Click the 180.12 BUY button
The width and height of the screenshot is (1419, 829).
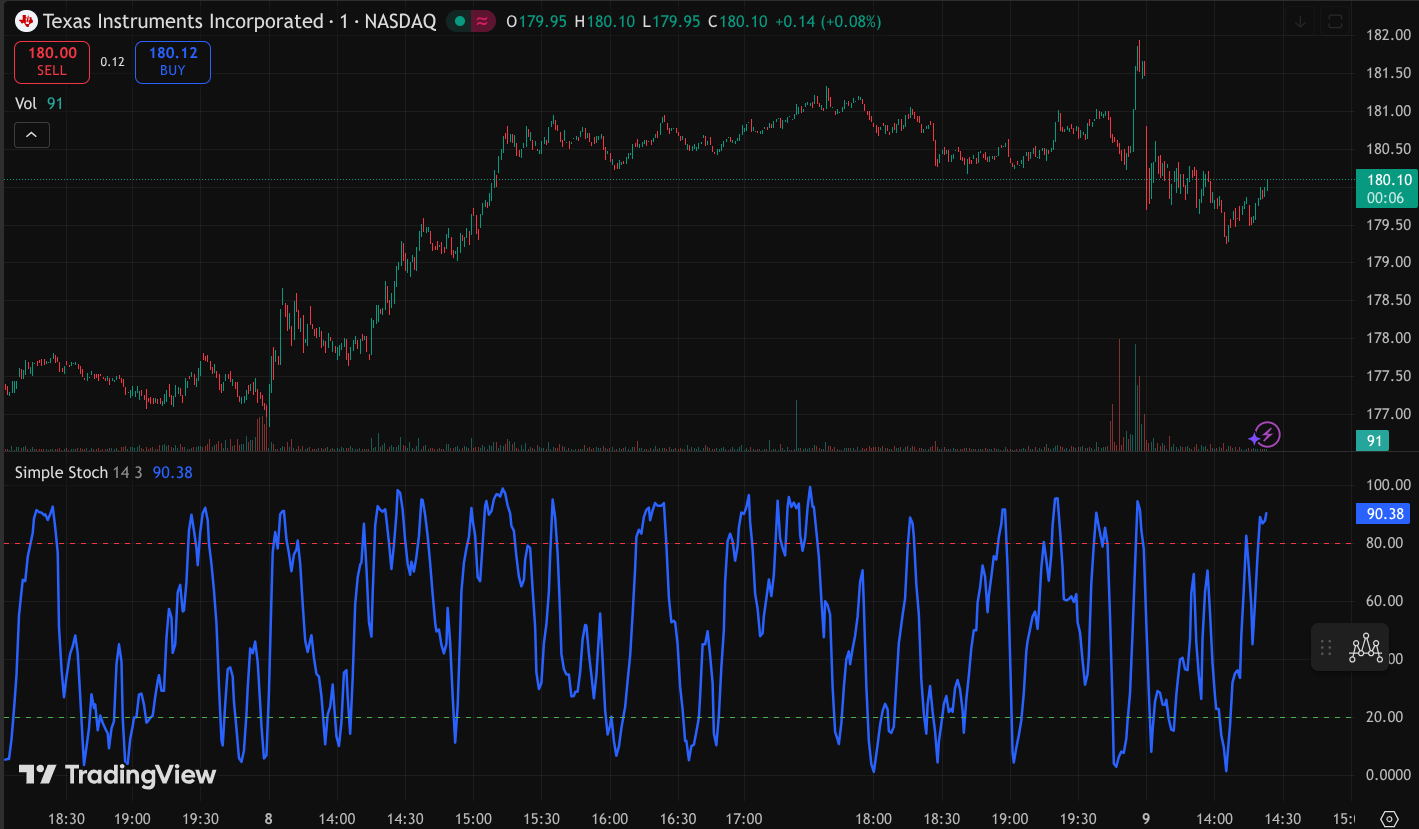(173, 62)
